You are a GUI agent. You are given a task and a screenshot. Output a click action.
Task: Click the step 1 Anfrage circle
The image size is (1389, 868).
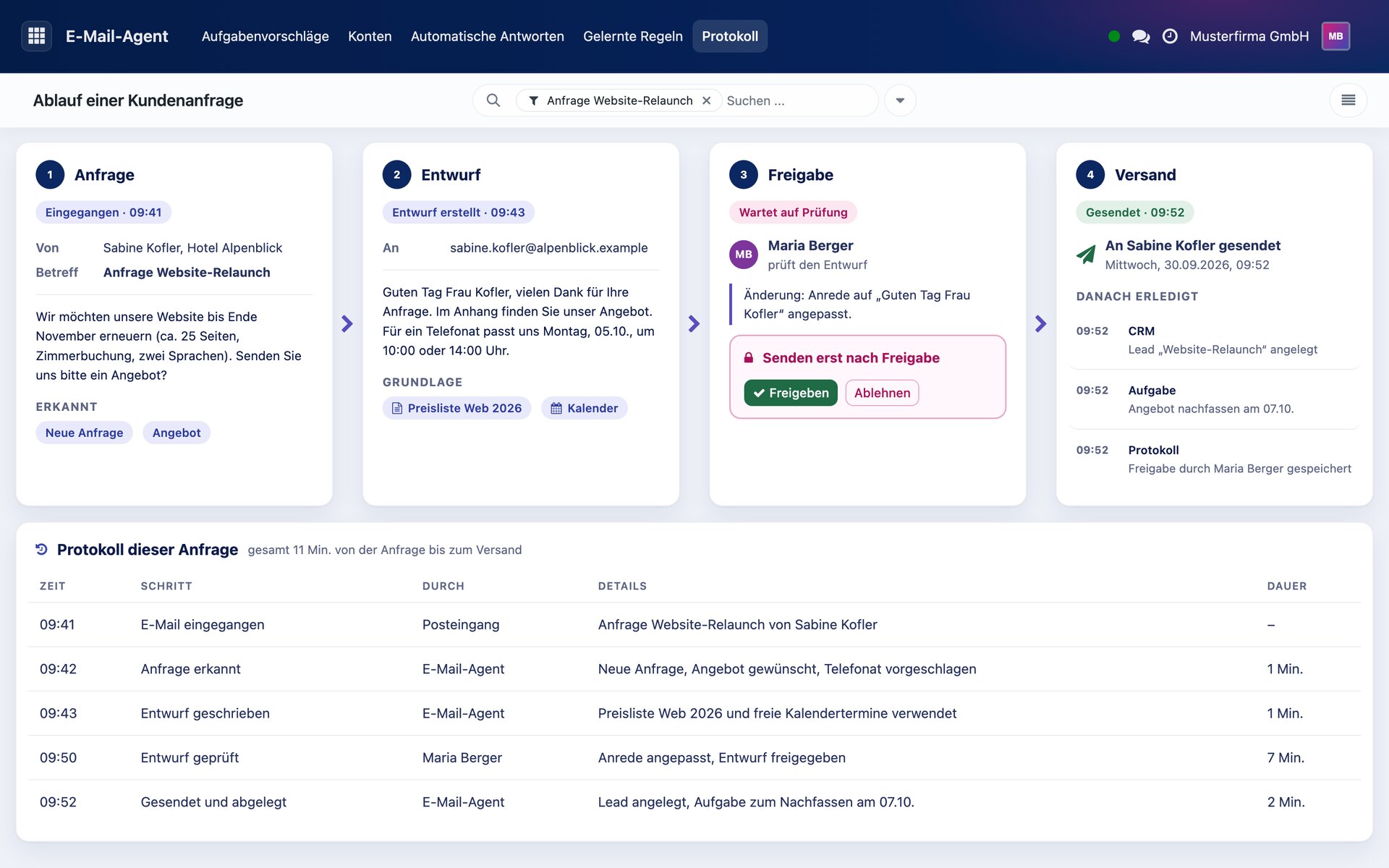50,175
